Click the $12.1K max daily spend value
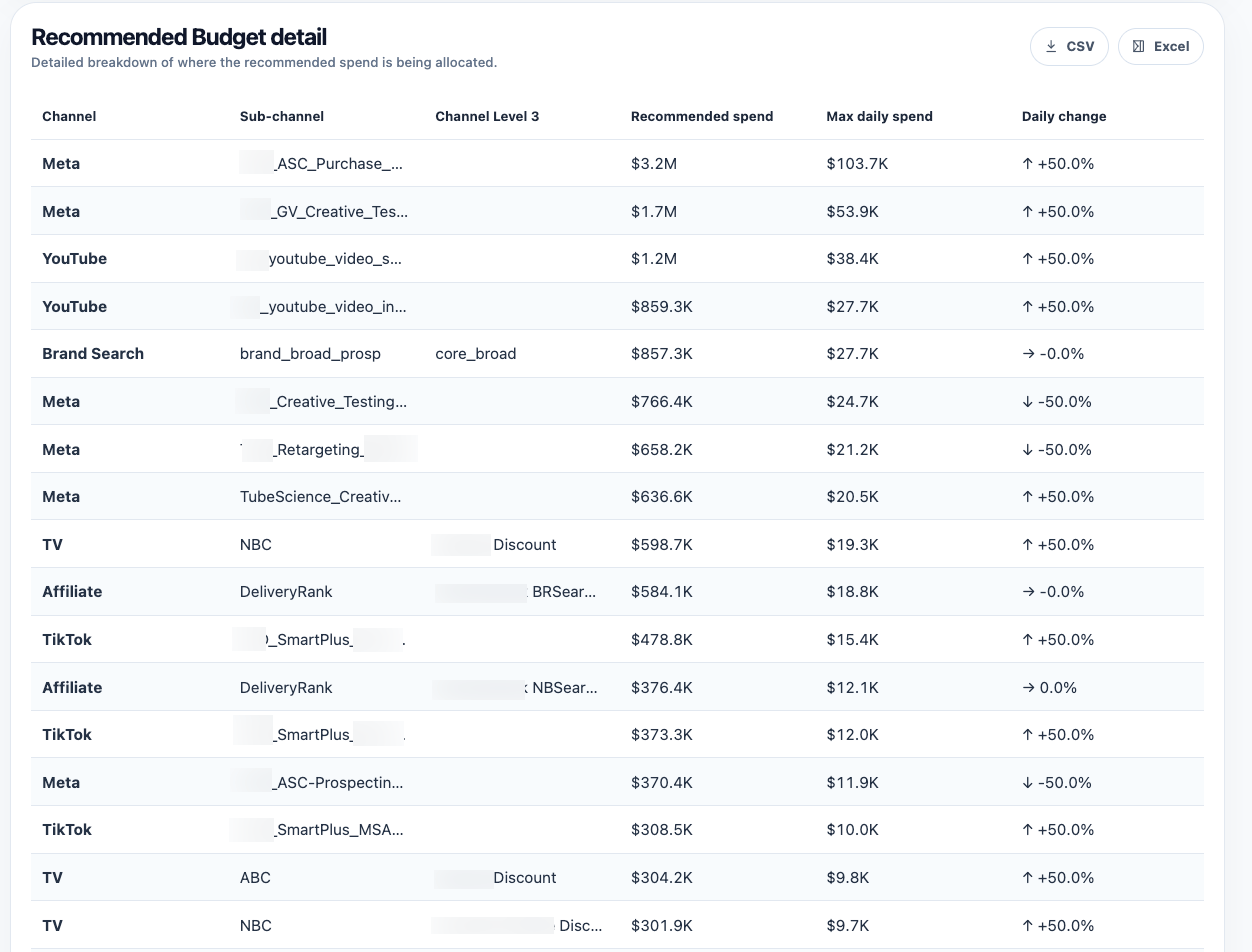 coord(852,687)
